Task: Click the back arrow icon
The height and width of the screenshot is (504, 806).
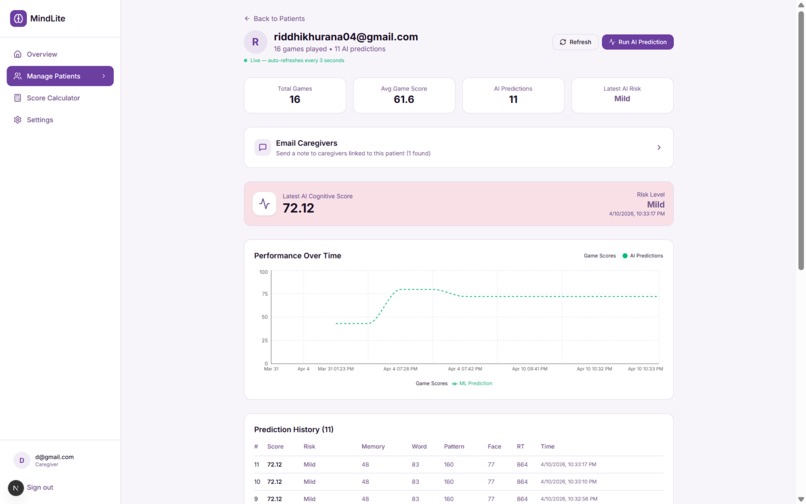Action: coord(247,19)
